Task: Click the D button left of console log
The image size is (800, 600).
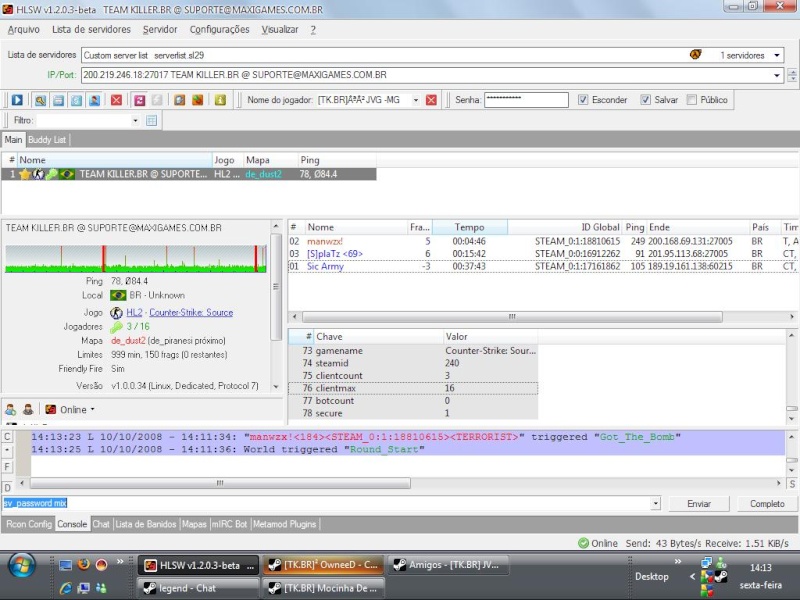Action: [x=7, y=487]
